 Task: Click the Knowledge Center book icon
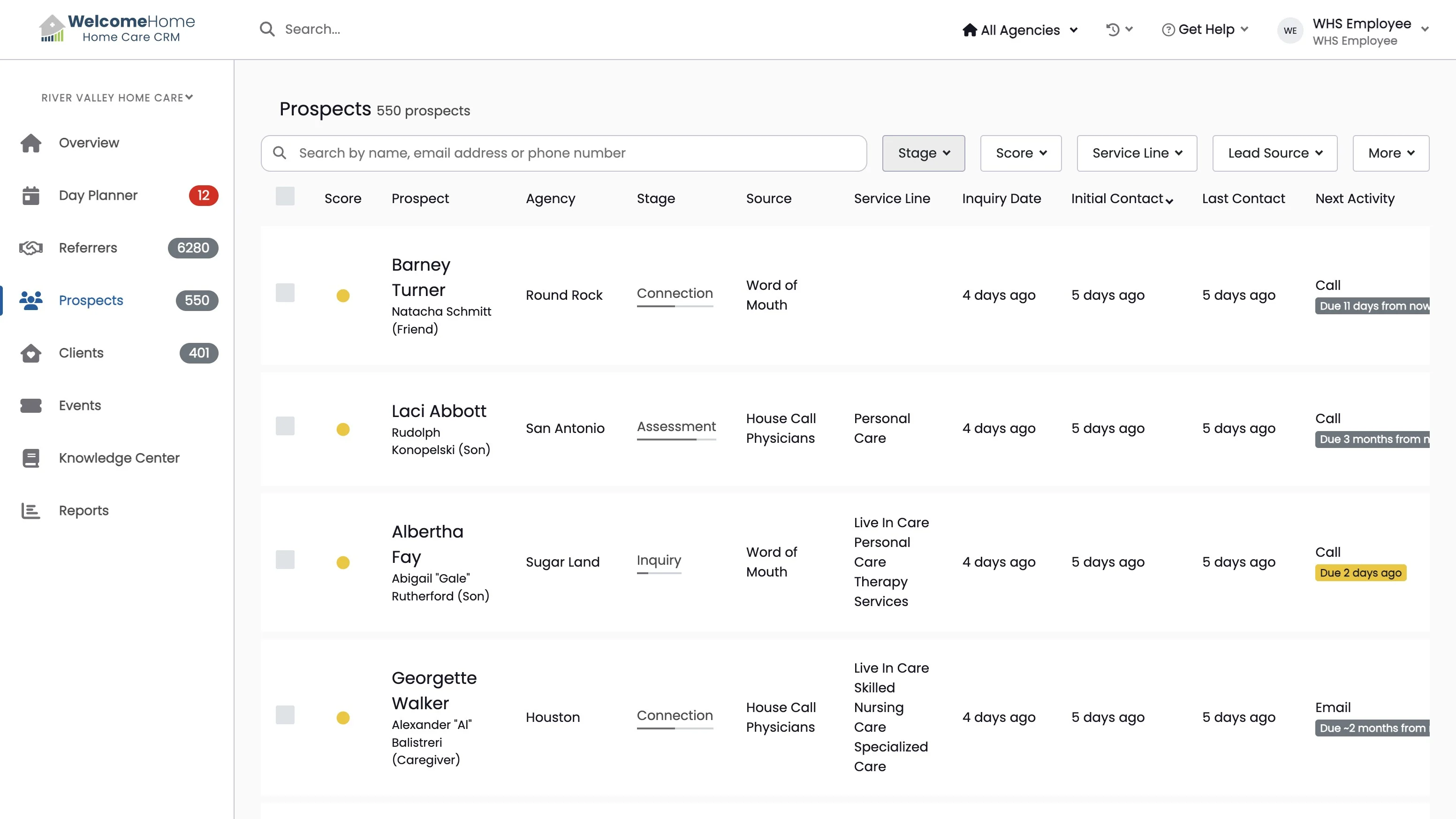tap(31, 458)
